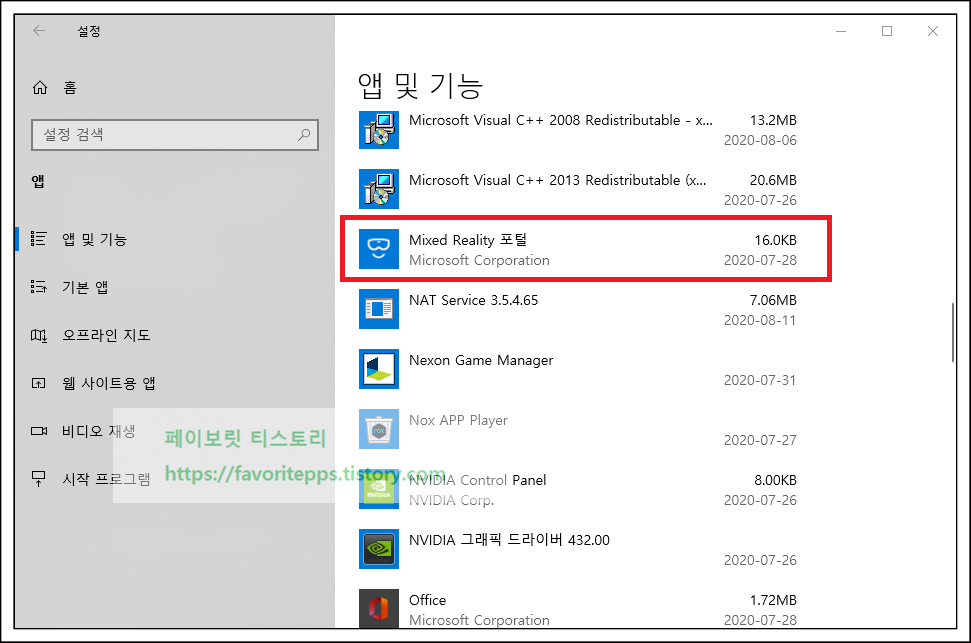
Task: Select the Office app entry
Action: coord(427,600)
